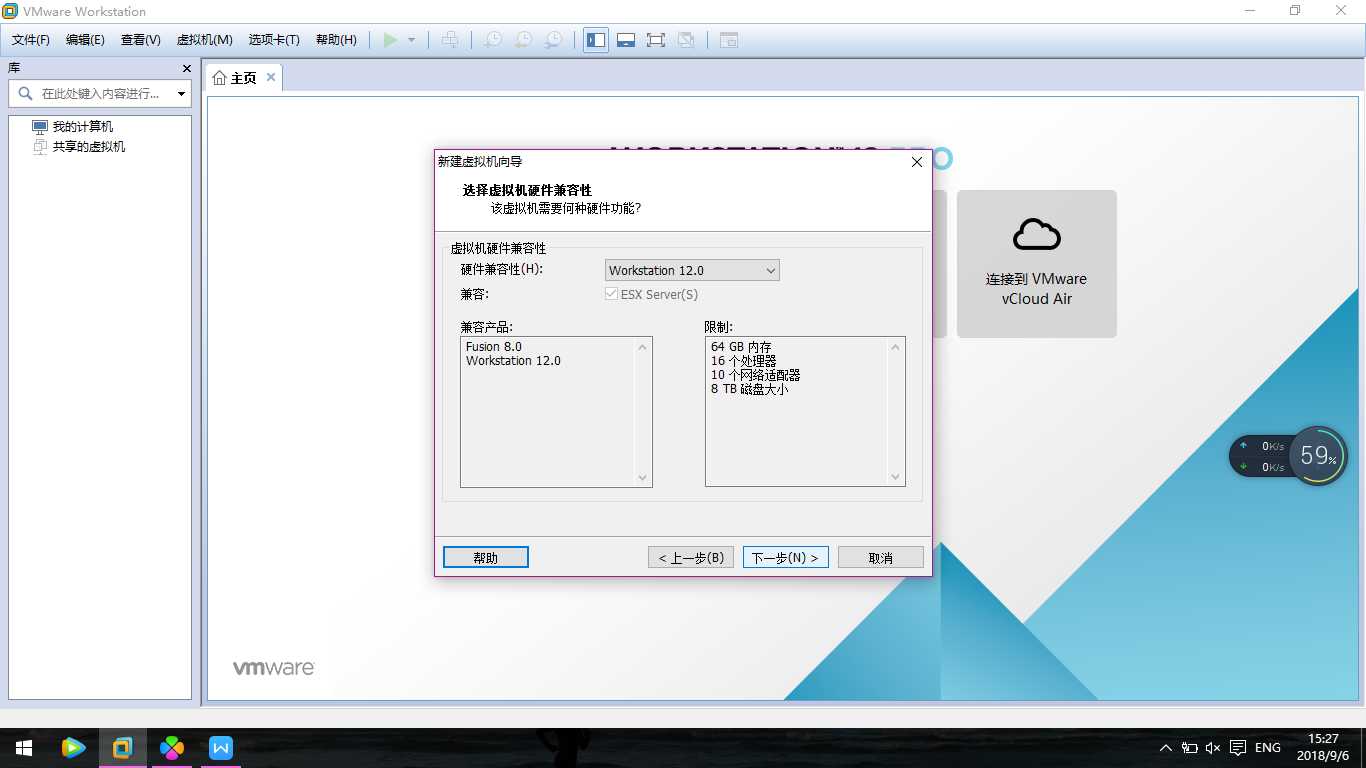Click the take snapshot clock icon
This screenshot has height=768, width=1366.
[493, 40]
